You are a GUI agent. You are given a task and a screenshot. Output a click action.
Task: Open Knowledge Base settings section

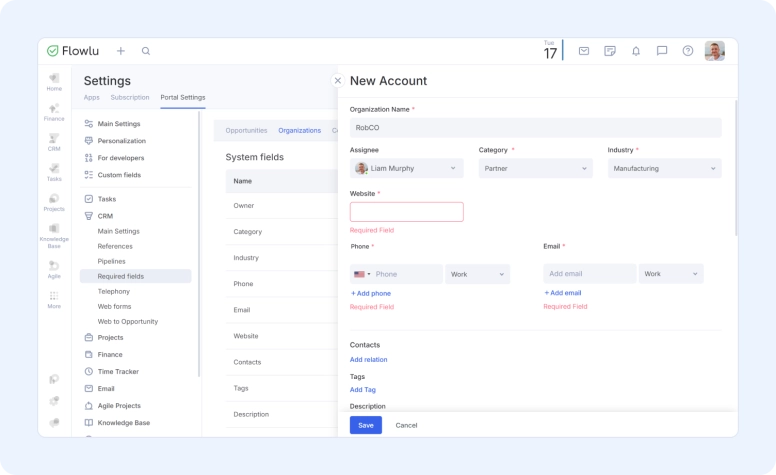click(124, 423)
